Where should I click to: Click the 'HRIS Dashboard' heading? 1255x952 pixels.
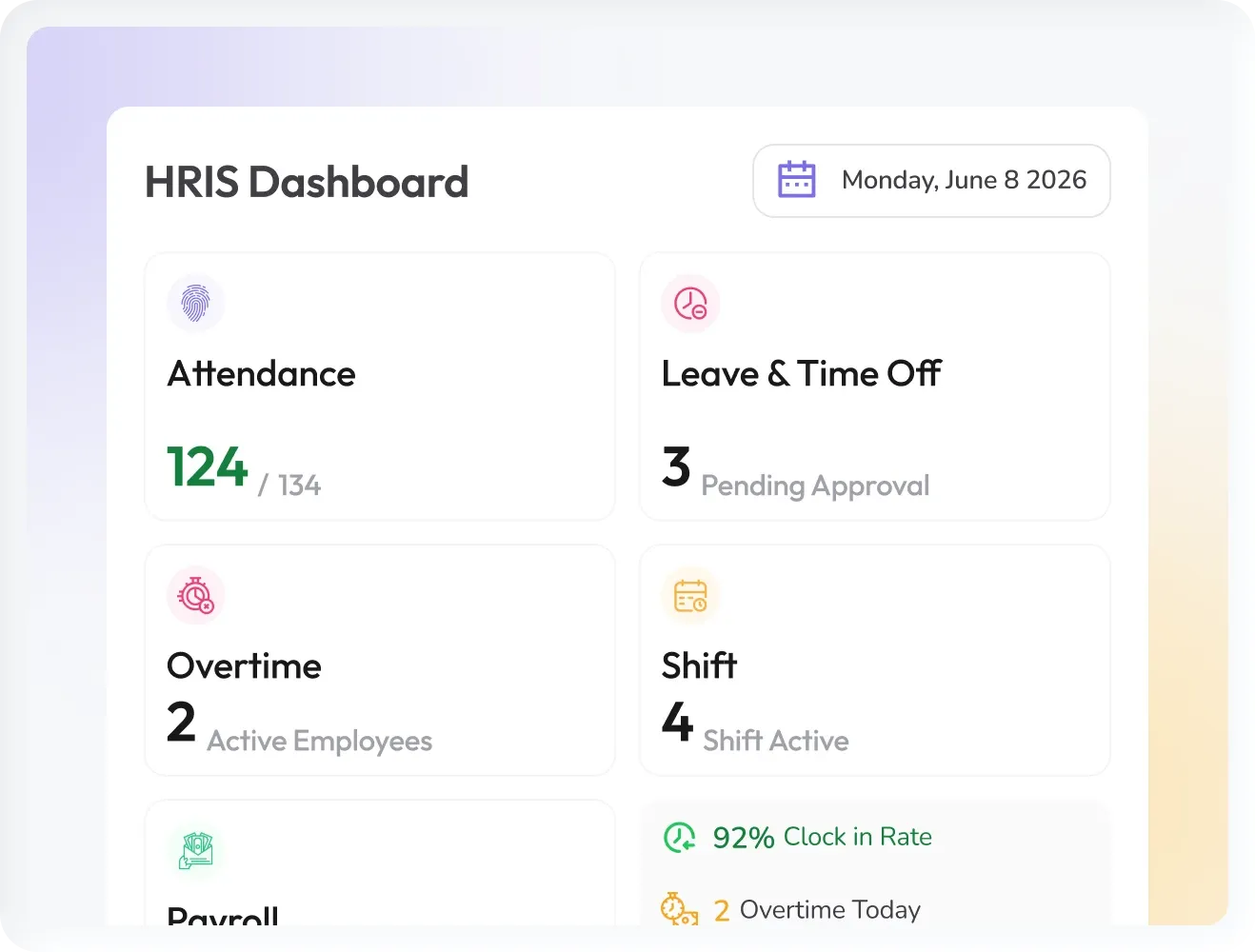pos(307,182)
